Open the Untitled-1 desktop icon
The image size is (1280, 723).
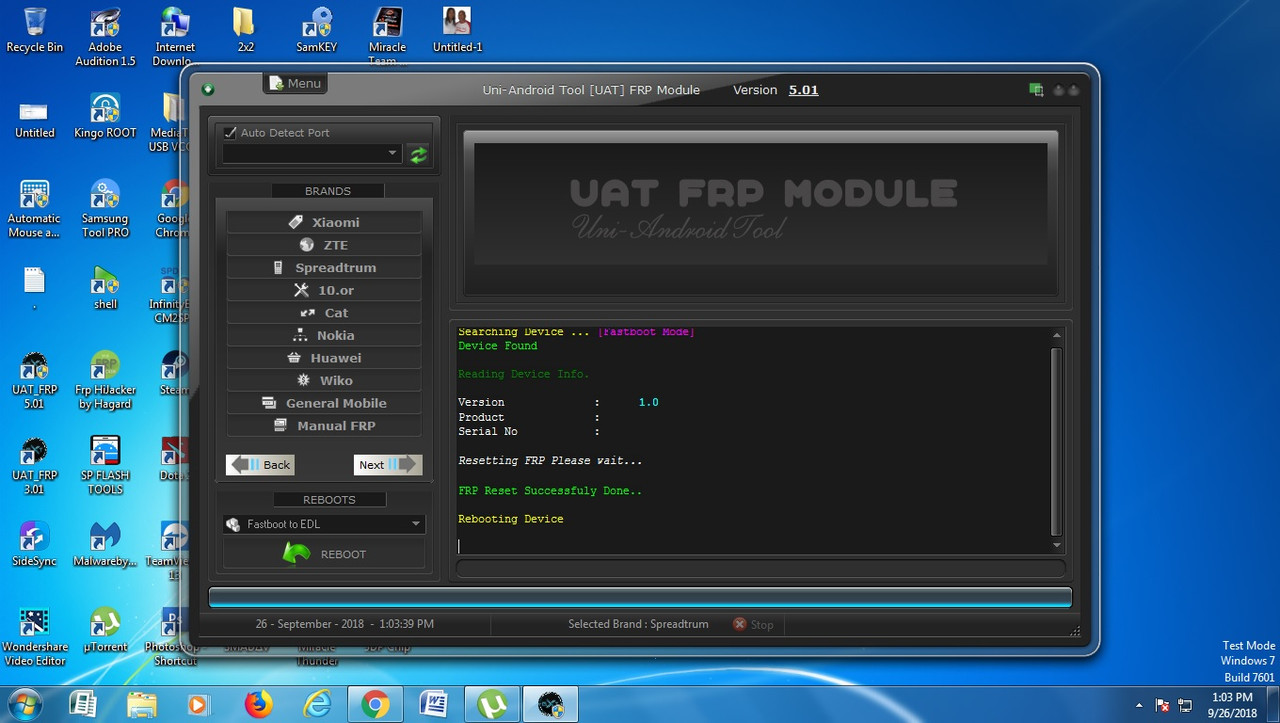[x=457, y=30]
